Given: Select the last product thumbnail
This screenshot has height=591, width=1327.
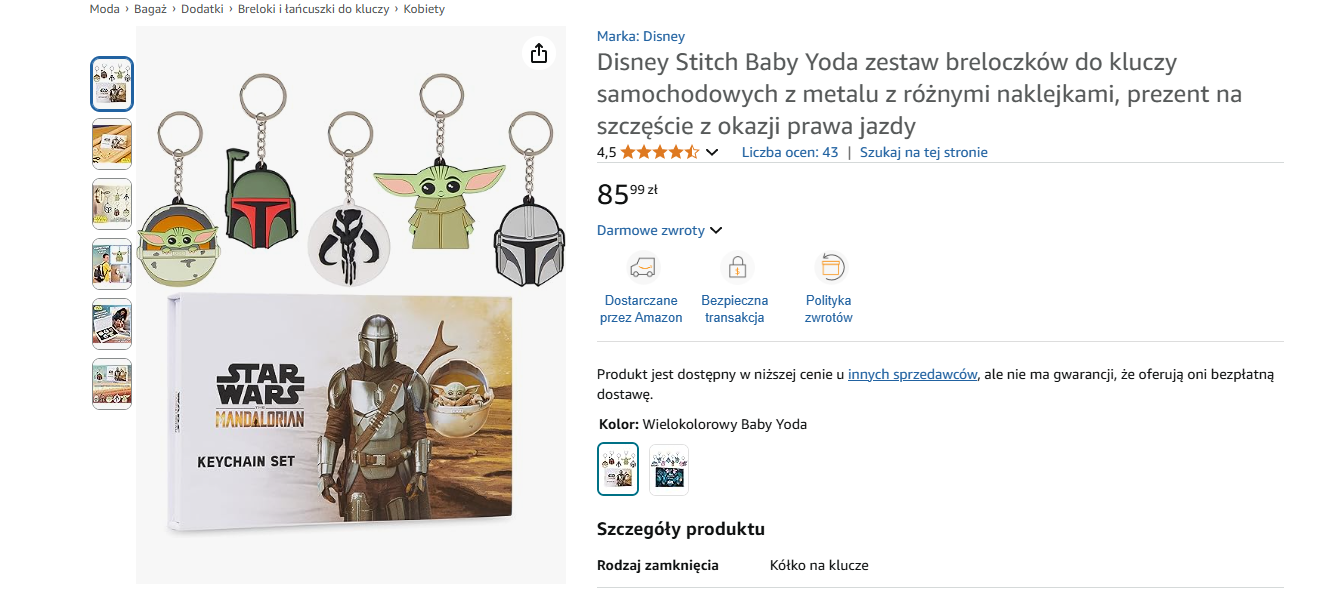Looking at the screenshot, I should point(112,384).
